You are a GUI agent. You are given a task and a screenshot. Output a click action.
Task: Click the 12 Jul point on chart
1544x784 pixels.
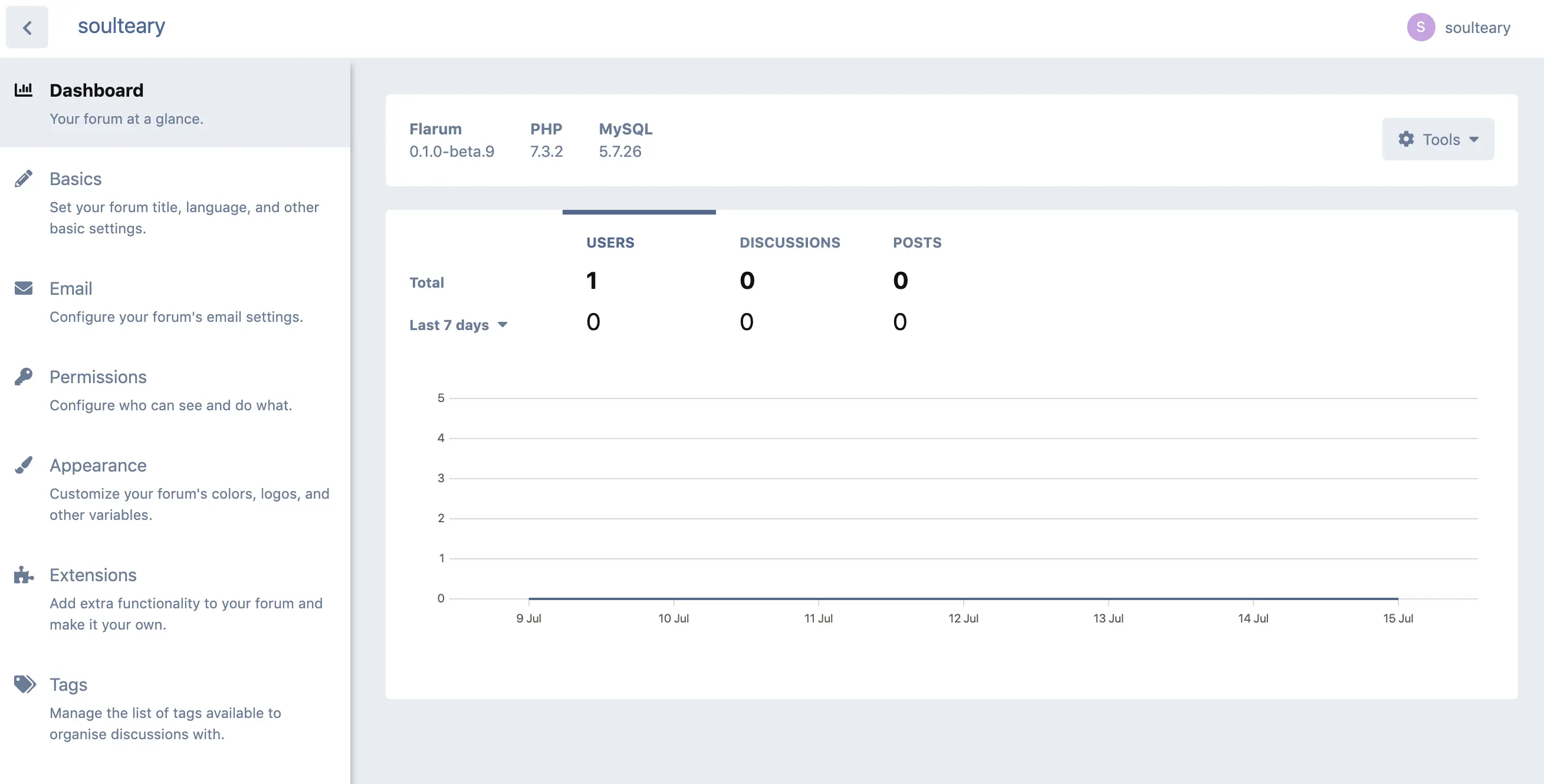point(963,598)
